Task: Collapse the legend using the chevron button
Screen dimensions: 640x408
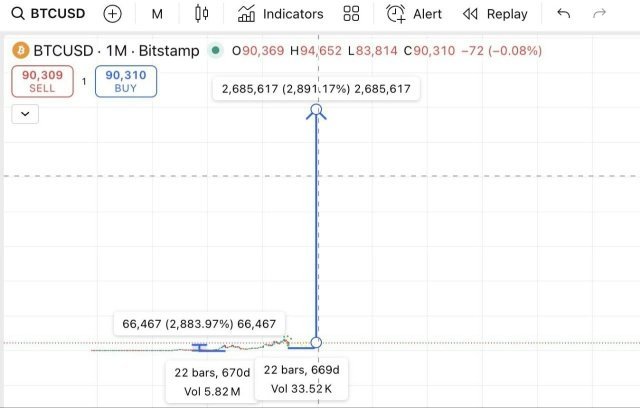Action: coord(25,113)
